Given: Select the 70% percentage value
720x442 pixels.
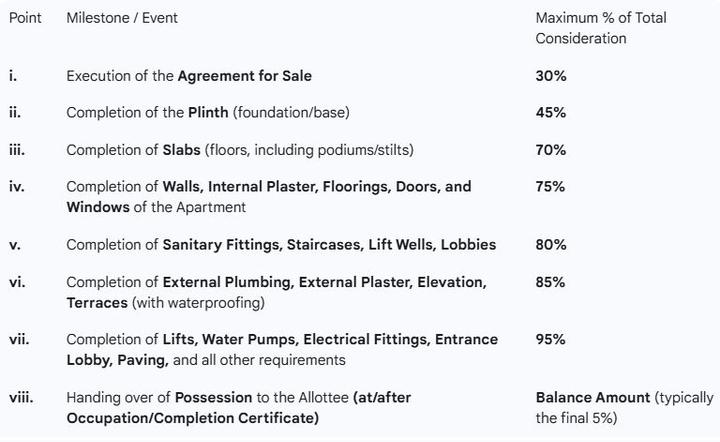Looking at the screenshot, I should coord(551,150).
